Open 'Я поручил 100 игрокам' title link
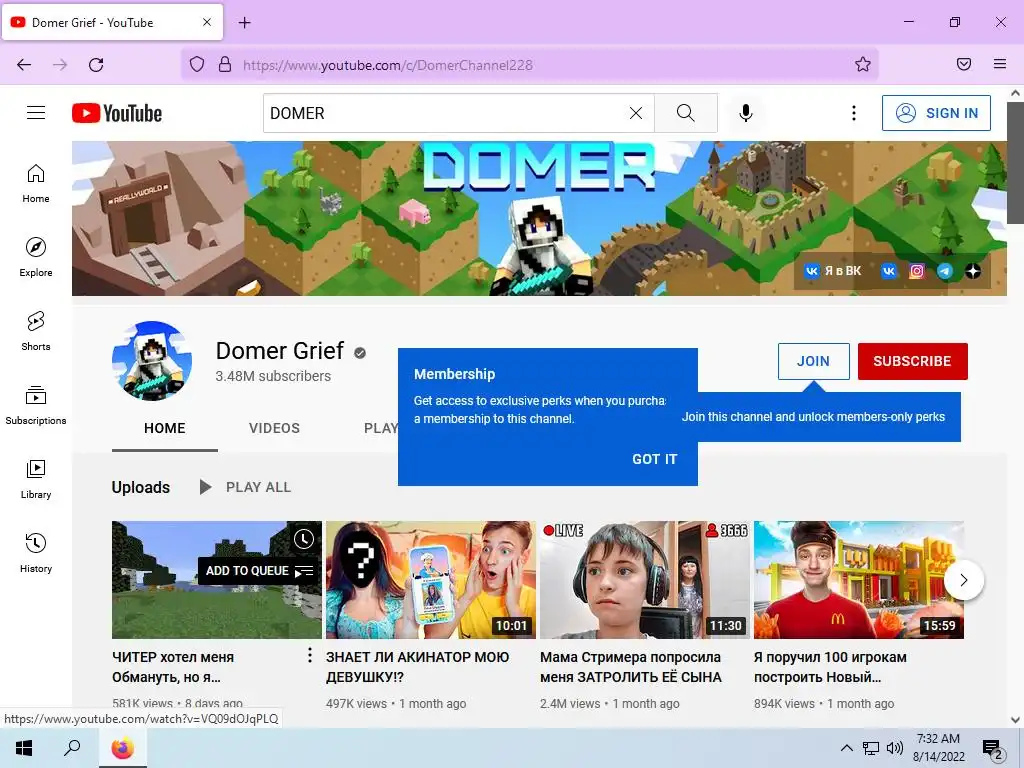The image size is (1024, 768). (x=830, y=667)
